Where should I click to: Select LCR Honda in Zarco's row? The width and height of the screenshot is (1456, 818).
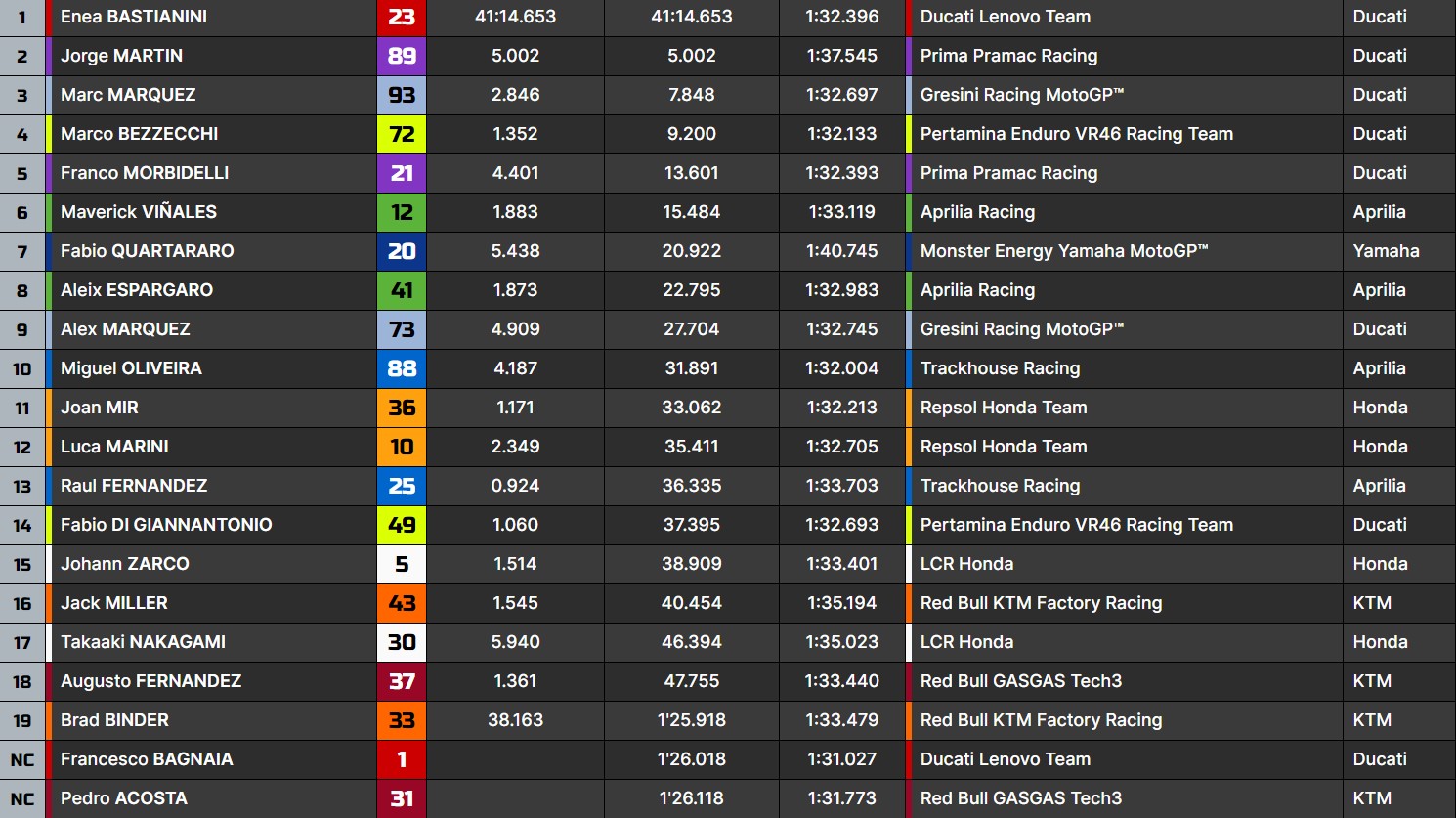click(x=967, y=564)
